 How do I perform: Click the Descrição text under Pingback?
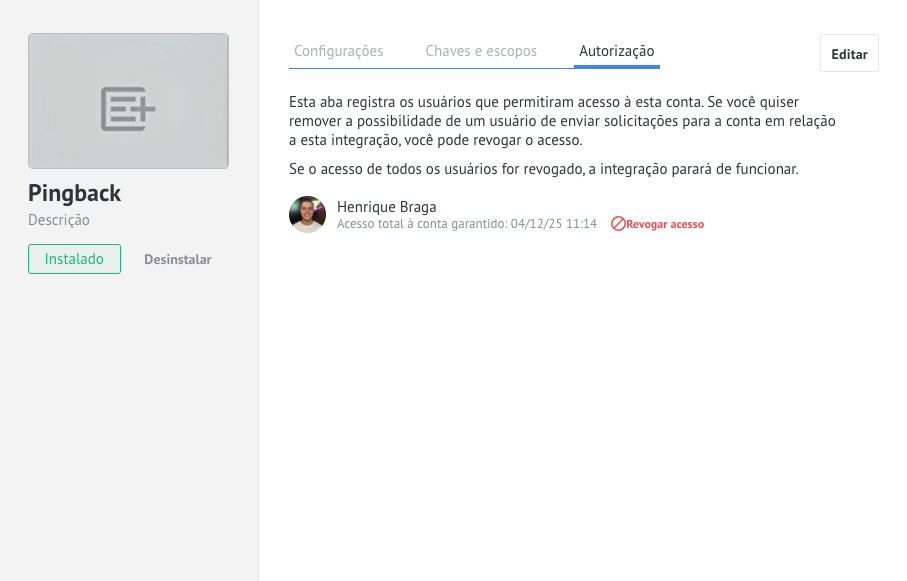coord(59,220)
